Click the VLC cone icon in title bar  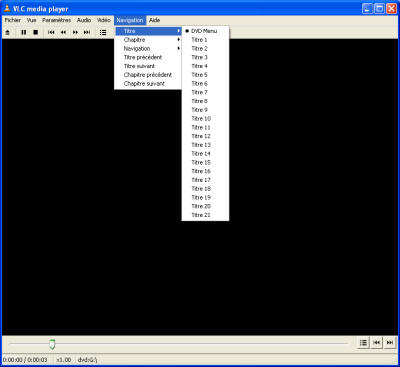(7, 8)
